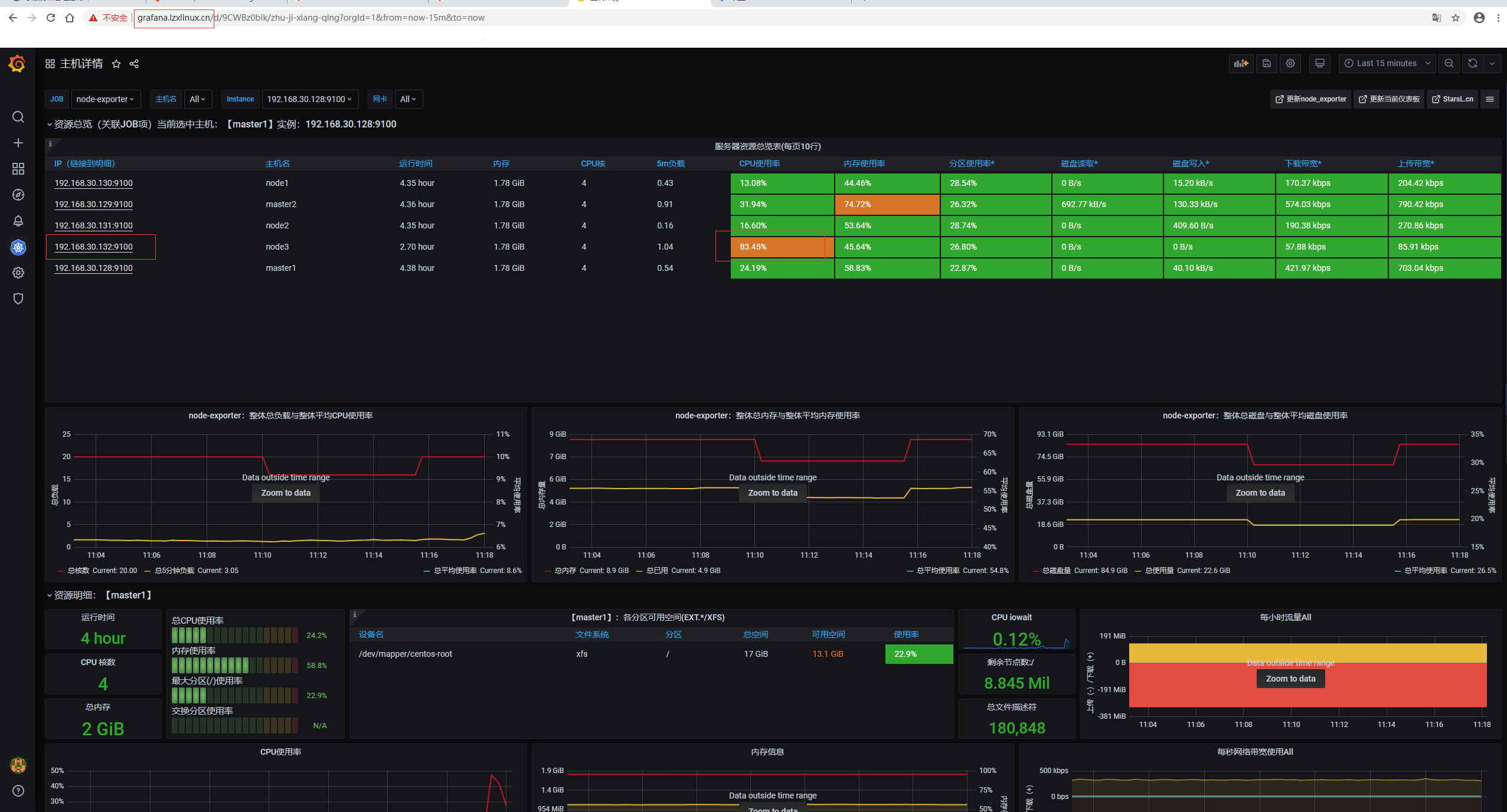The height and width of the screenshot is (812, 1507).
Task: Share the dashboard via share icon
Action: tap(134, 64)
